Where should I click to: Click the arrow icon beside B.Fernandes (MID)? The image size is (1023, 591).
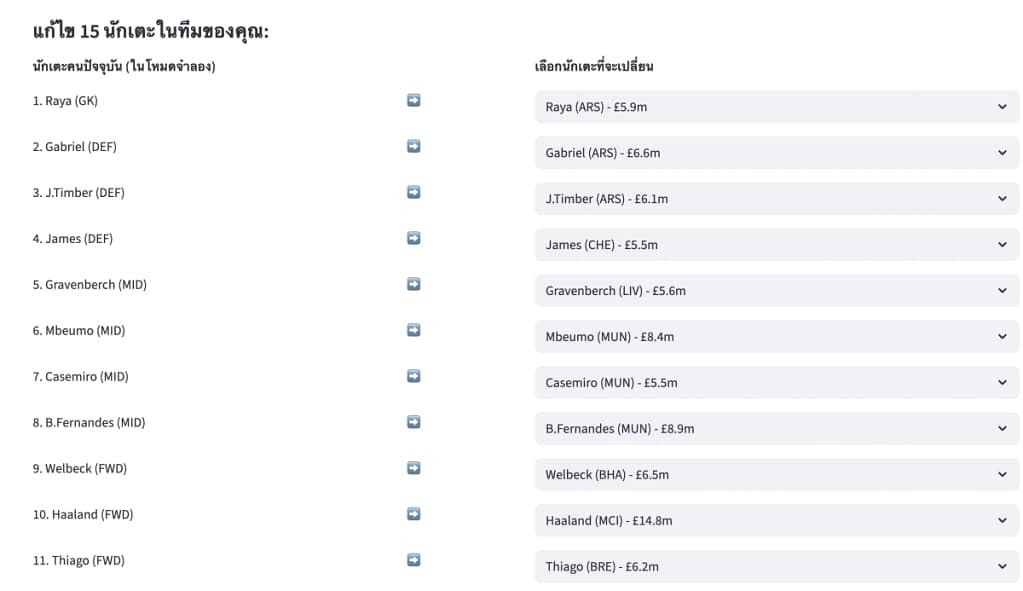click(413, 422)
